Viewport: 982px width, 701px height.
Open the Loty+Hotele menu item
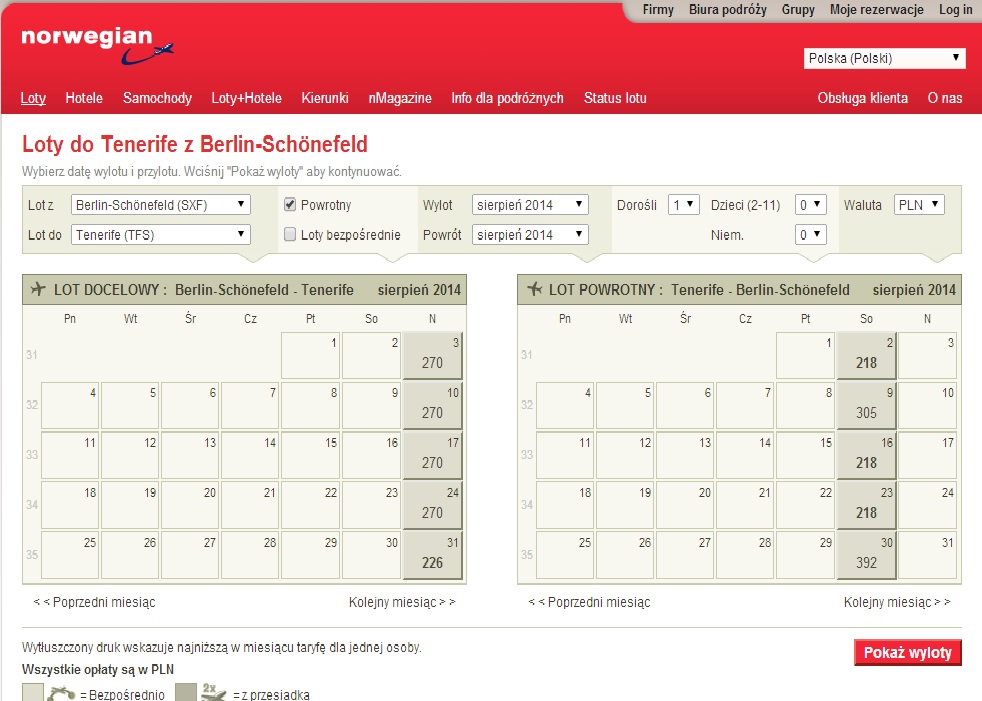[246, 98]
